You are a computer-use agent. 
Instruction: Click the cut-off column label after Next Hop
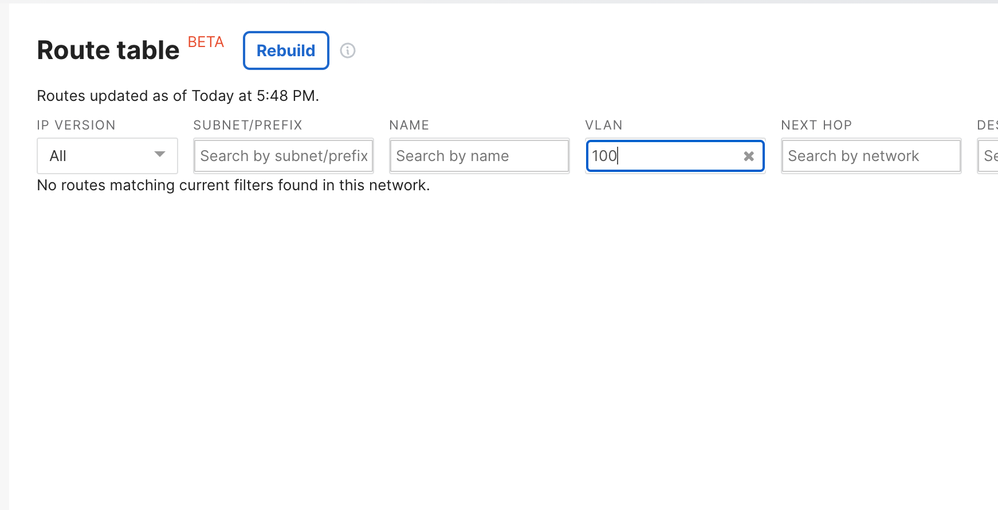(987, 125)
